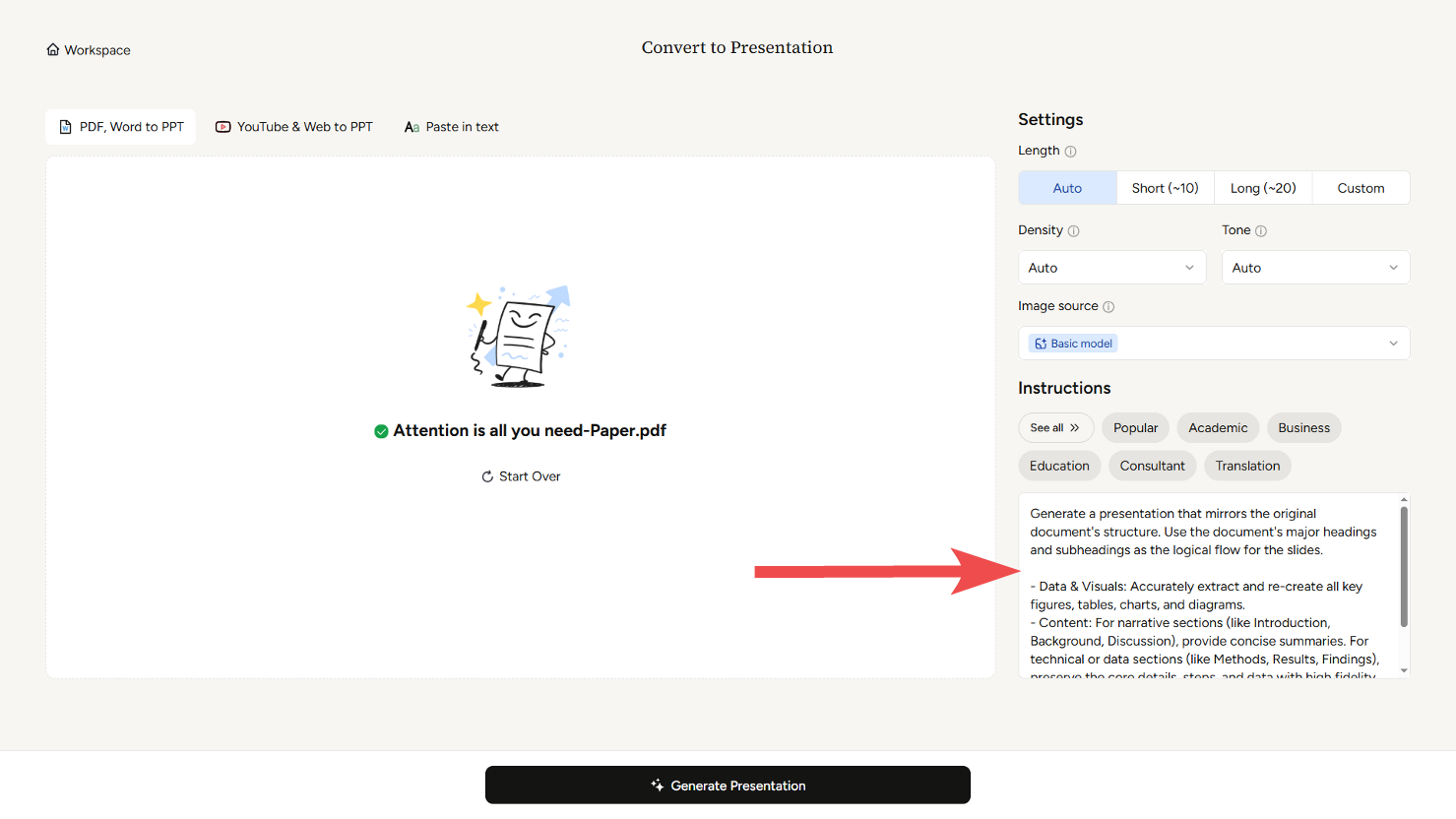The width and height of the screenshot is (1456, 819).
Task: Click the Length info icon
Action: 1070,152
